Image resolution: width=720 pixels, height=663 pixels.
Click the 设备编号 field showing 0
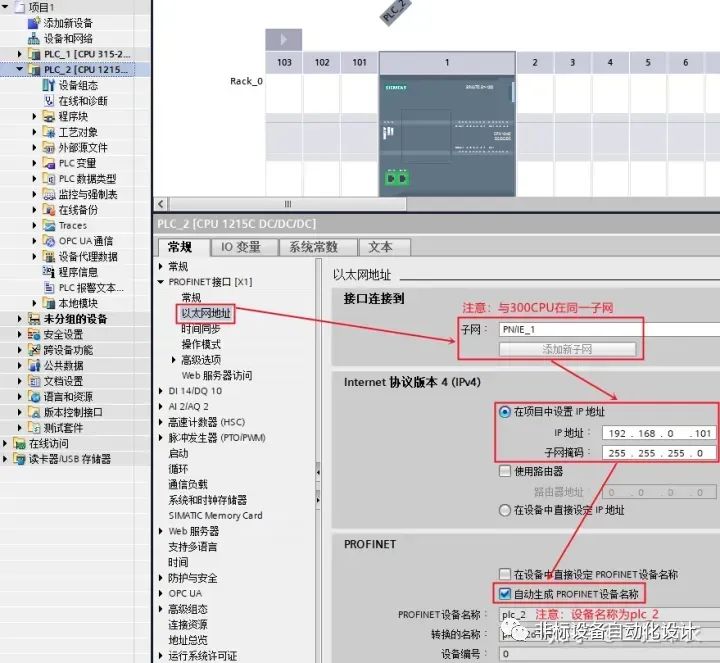[609, 653]
